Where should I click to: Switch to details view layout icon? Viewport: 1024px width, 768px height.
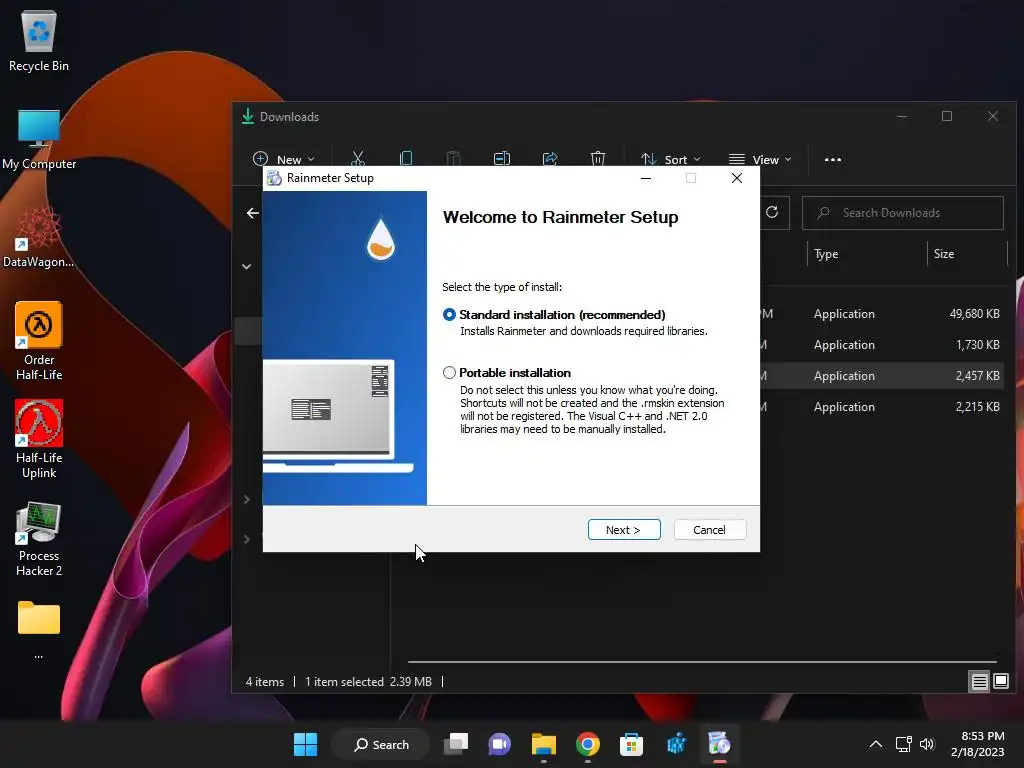[x=980, y=682]
